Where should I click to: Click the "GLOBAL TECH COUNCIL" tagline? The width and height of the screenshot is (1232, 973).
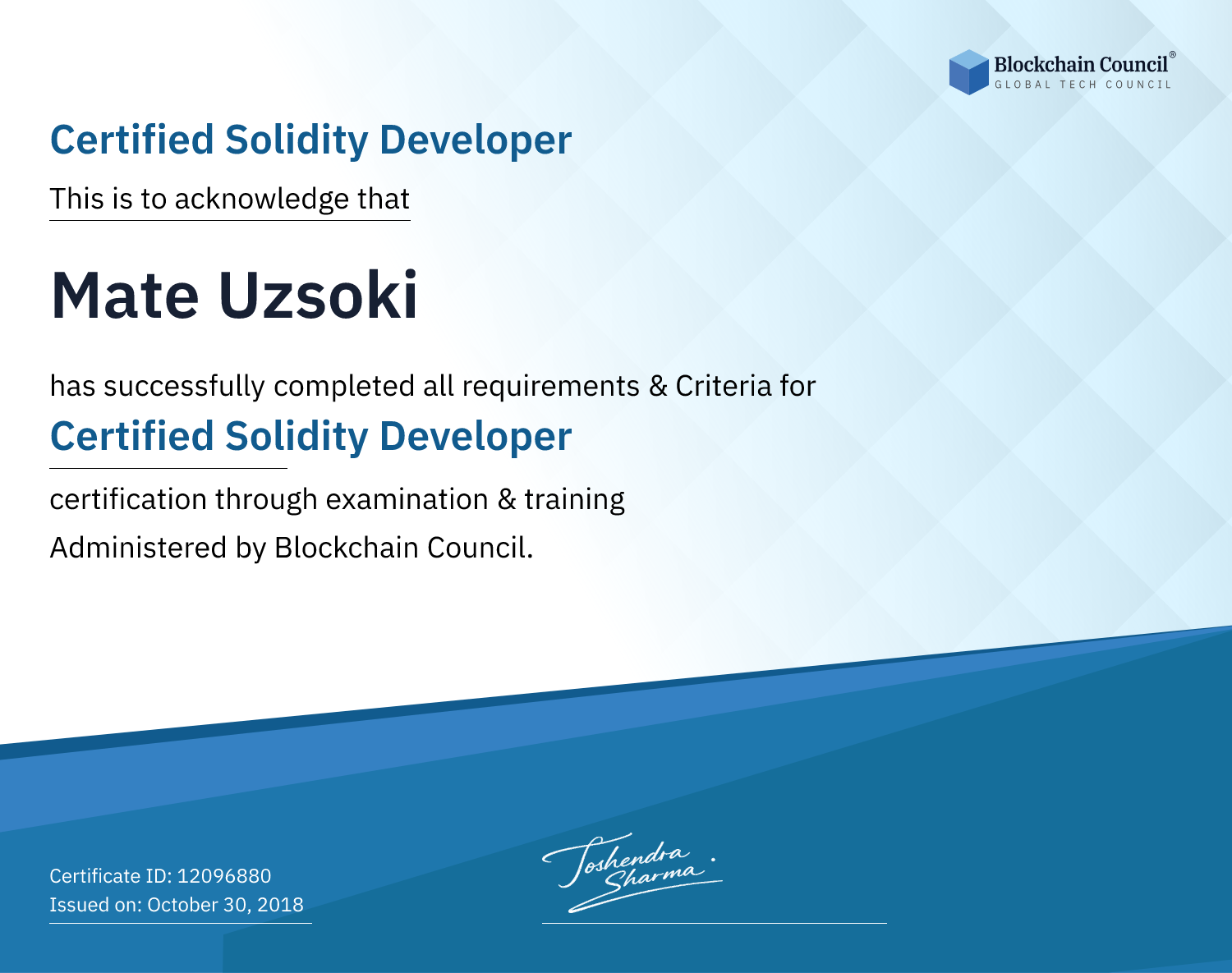pyautogui.click(x=1083, y=85)
